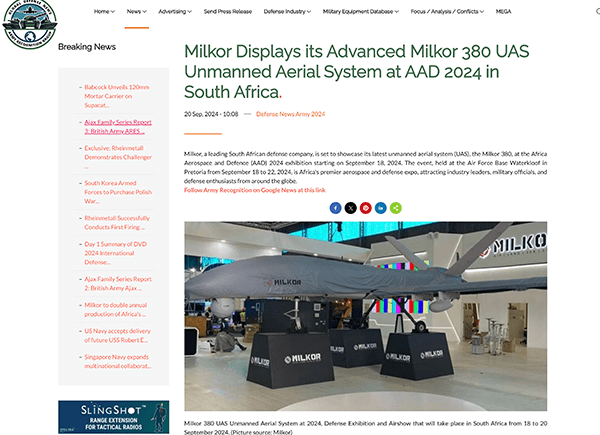This screenshot has height=435, width=600.
Task: Expand the Home dropdown menu
Action: click(104, 11)
